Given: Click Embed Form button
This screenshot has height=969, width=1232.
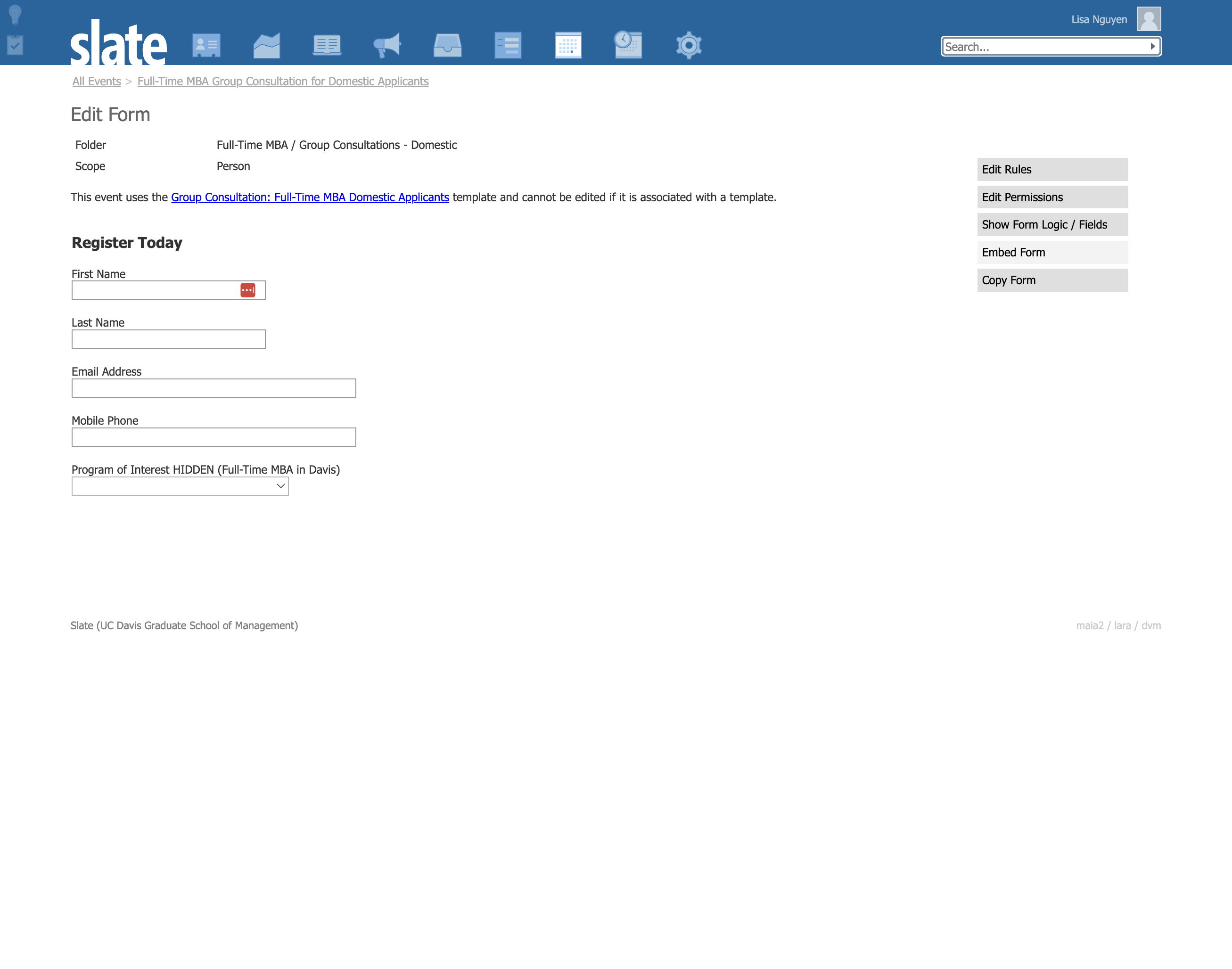Looking at the screenshot, I should 1052,253.
